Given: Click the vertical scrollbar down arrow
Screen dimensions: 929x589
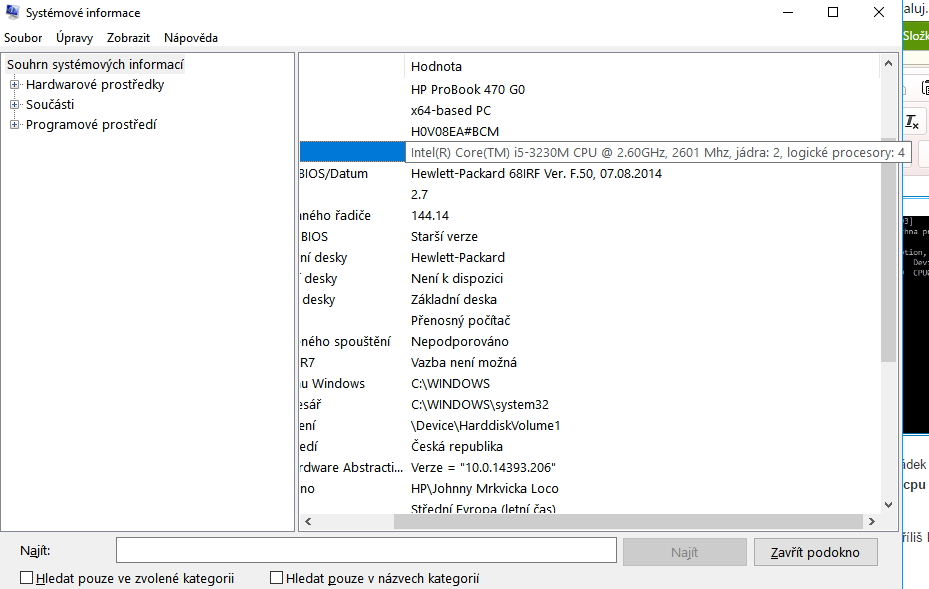Looking at the screenshot, I should 888,505.
